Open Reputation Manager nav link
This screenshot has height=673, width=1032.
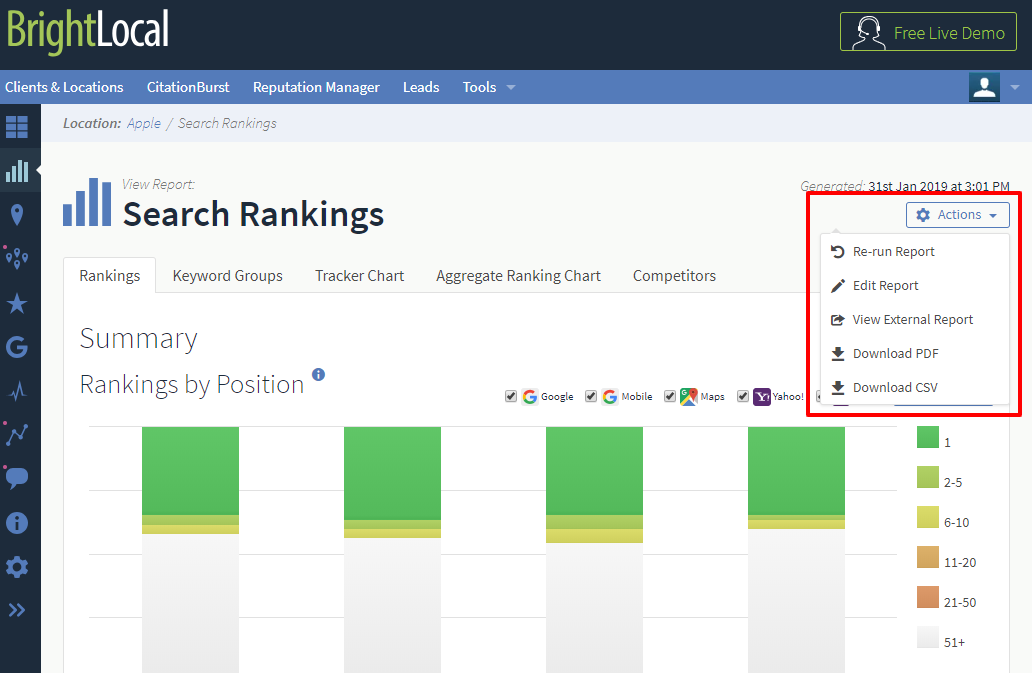[316, 87]
